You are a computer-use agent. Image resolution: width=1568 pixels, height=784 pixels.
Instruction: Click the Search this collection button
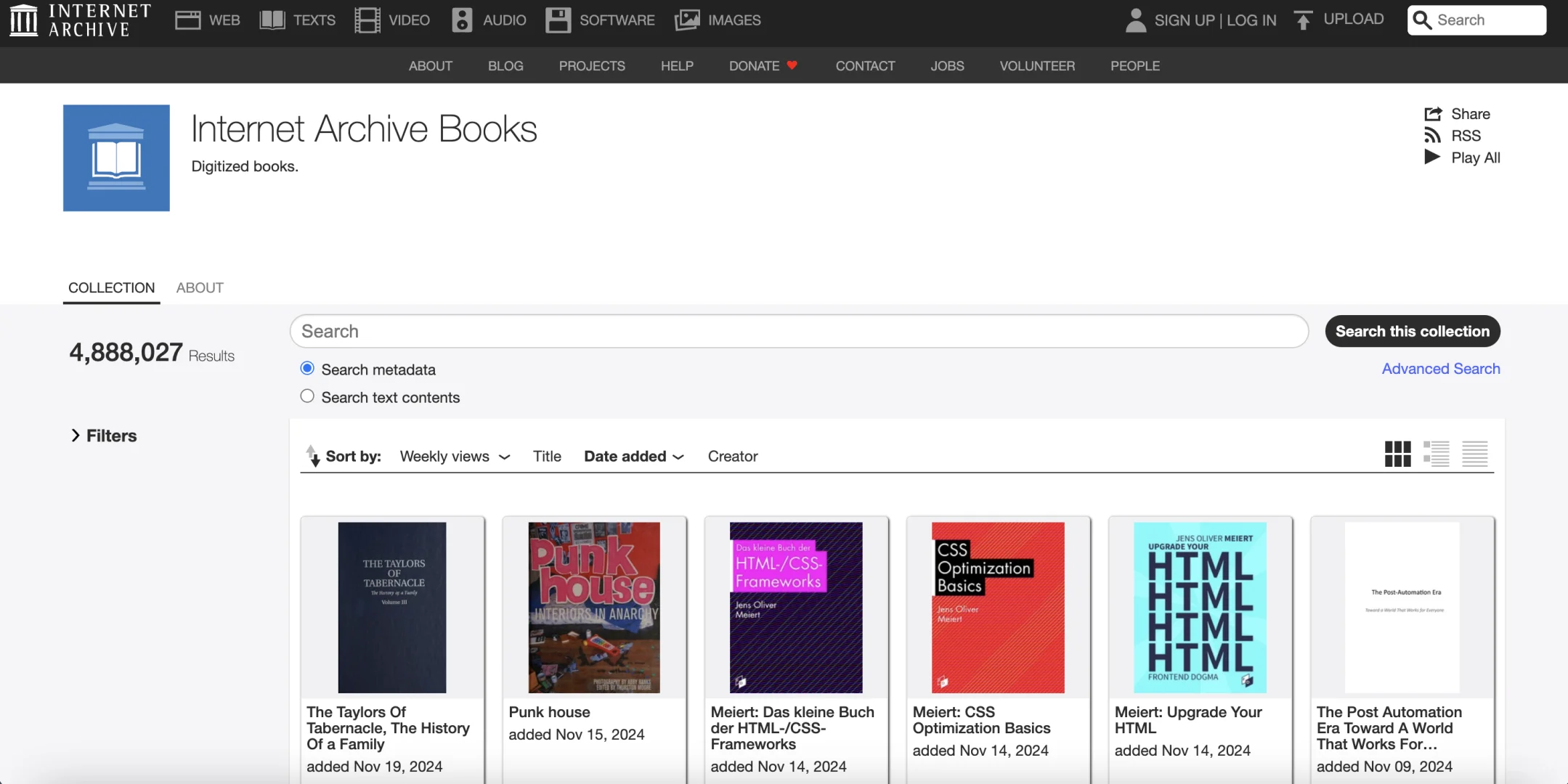point(1413,331)
